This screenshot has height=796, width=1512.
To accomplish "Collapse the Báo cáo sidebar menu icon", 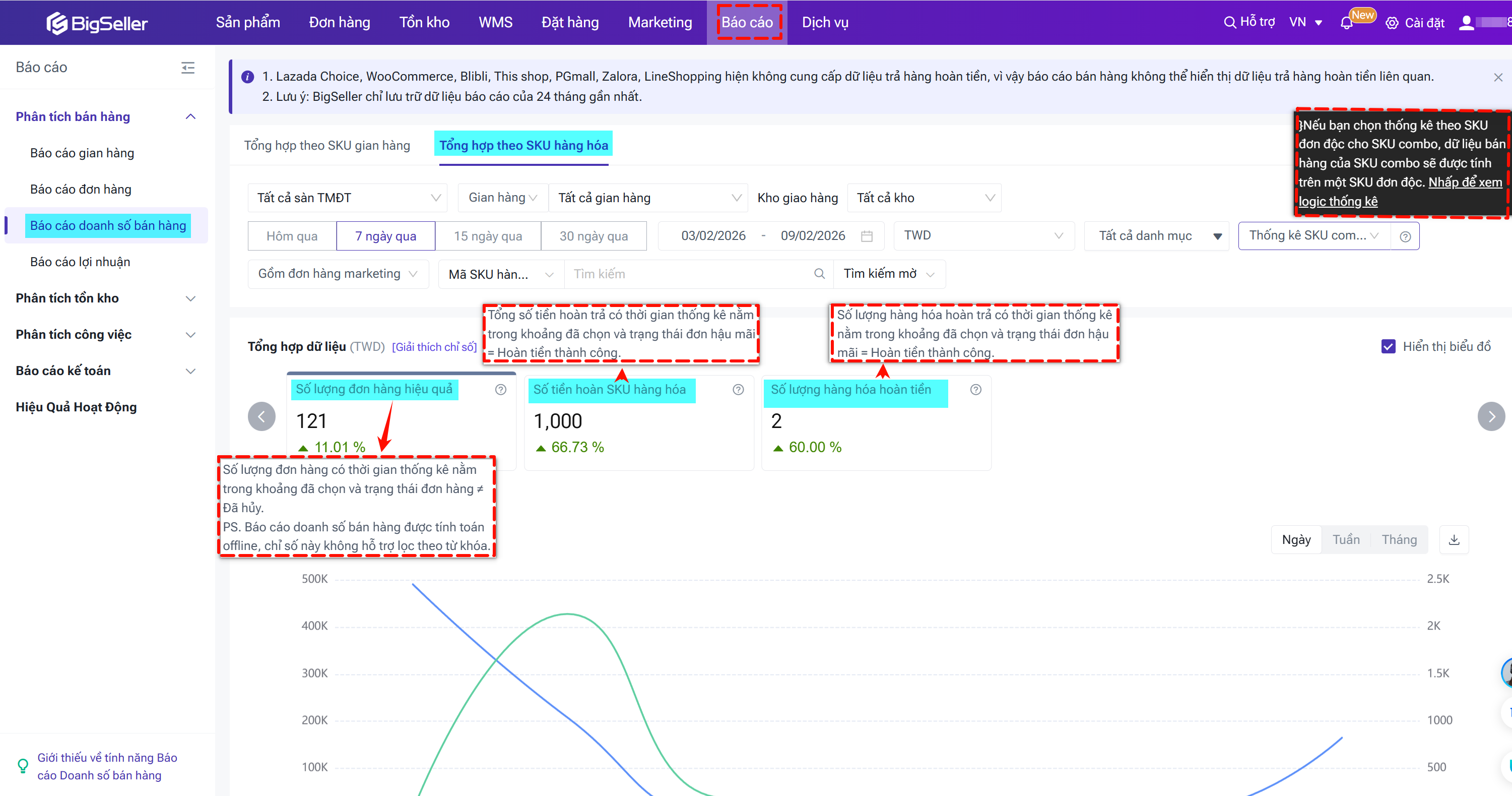I will [x=187, y=68].
